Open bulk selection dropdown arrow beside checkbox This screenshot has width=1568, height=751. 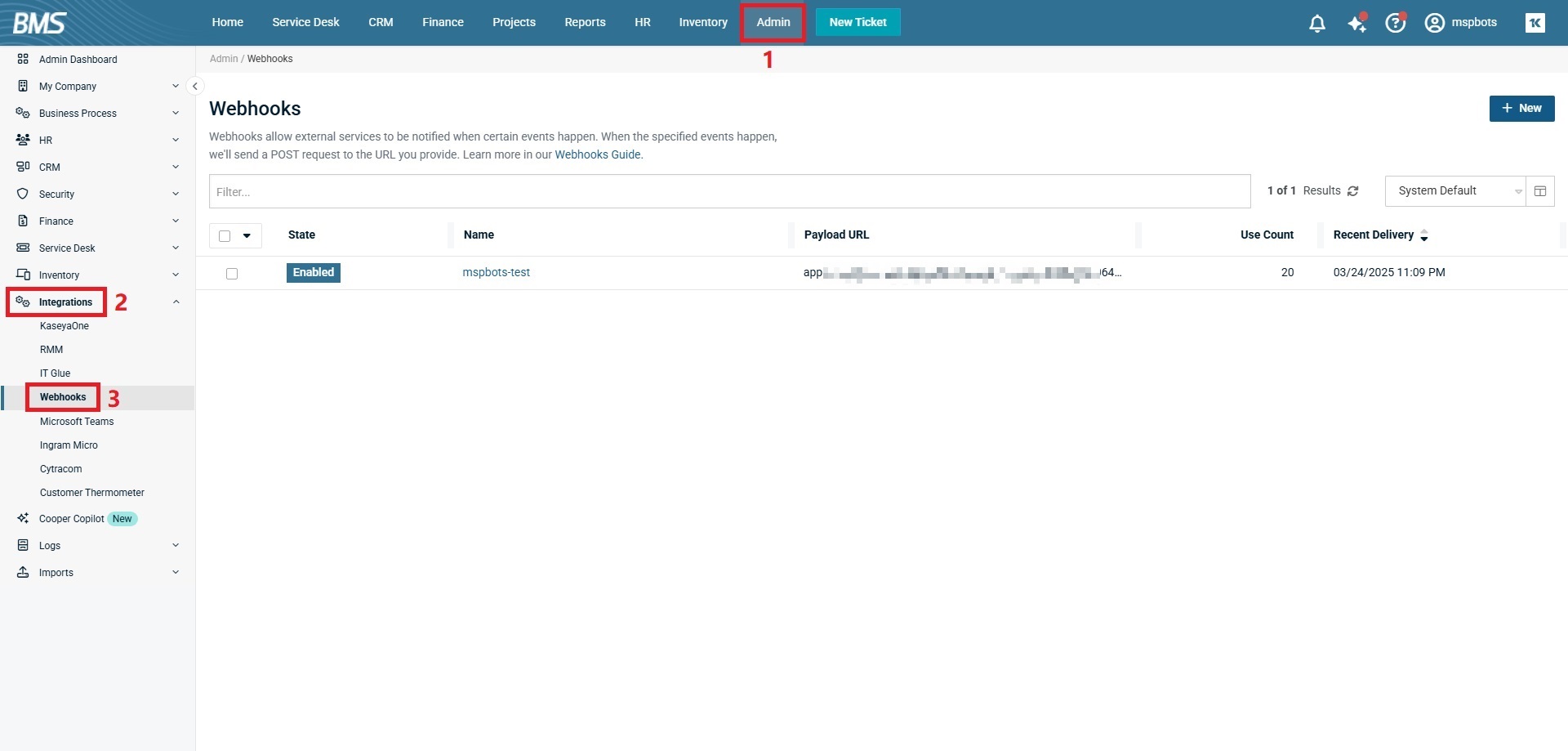point(247,236)
